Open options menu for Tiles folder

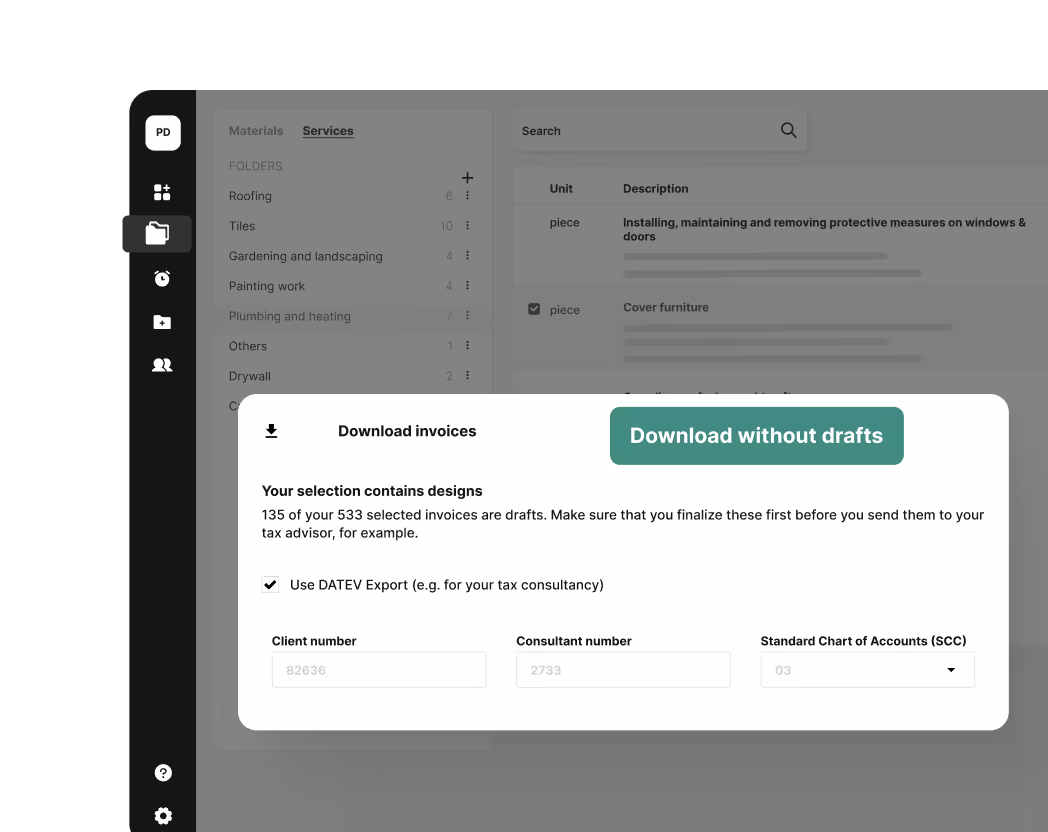(x=467, y=225)
